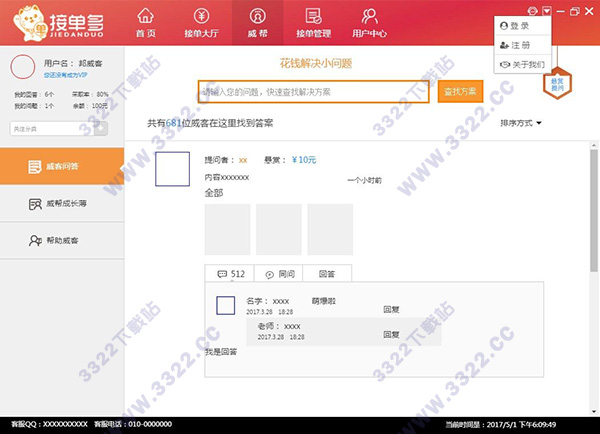Click the 681 answer count number
This screenshot has width=600, height=434.
(173, 123)
